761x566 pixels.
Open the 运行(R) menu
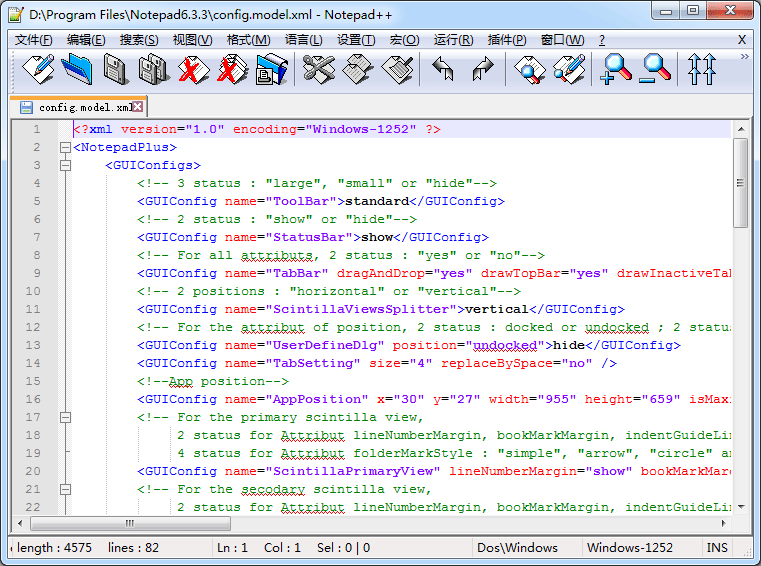click(x=453, y=40)
